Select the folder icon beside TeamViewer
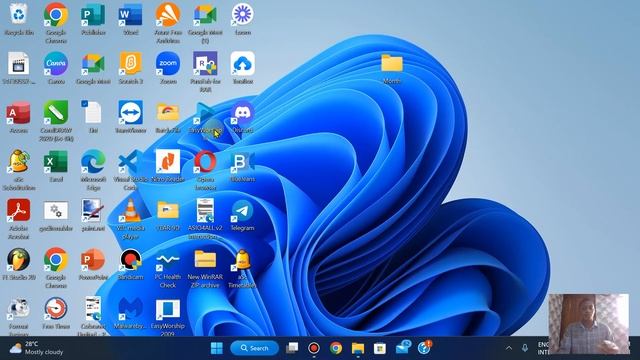640x360 pixels. pos(168,118)
